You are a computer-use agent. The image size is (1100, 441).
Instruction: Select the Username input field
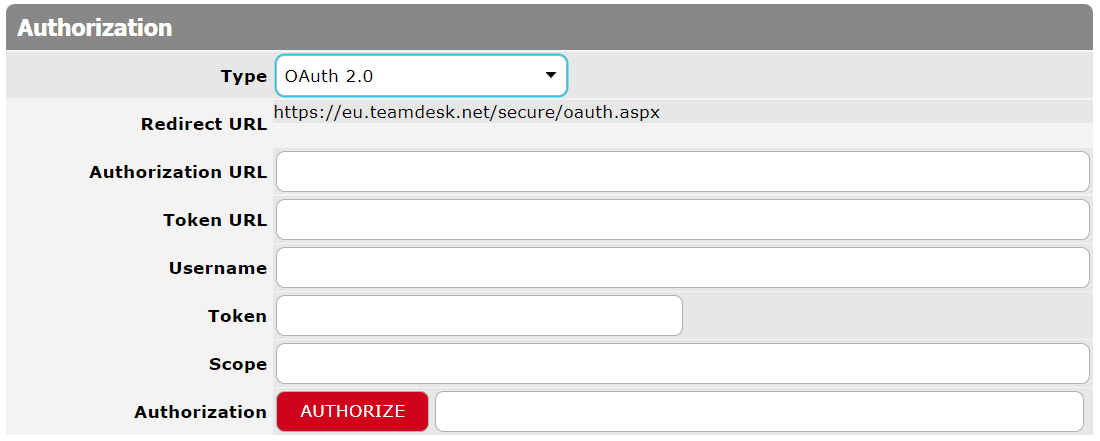click(682, 268)
